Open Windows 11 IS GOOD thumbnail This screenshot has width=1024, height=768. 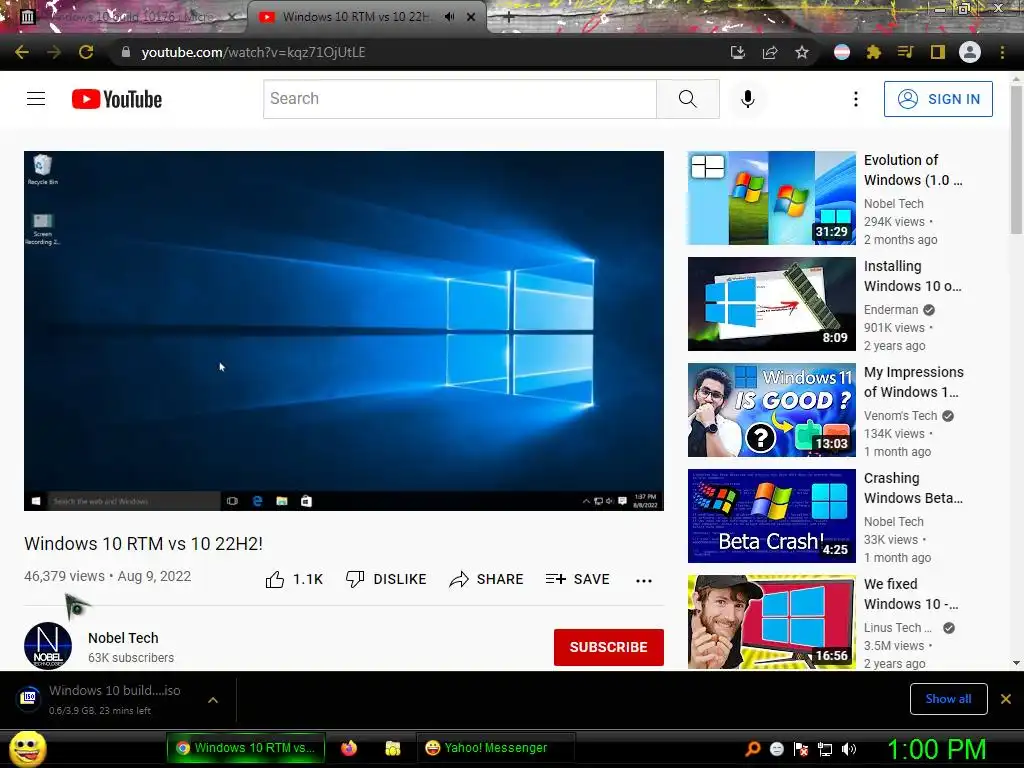point(771,410)
